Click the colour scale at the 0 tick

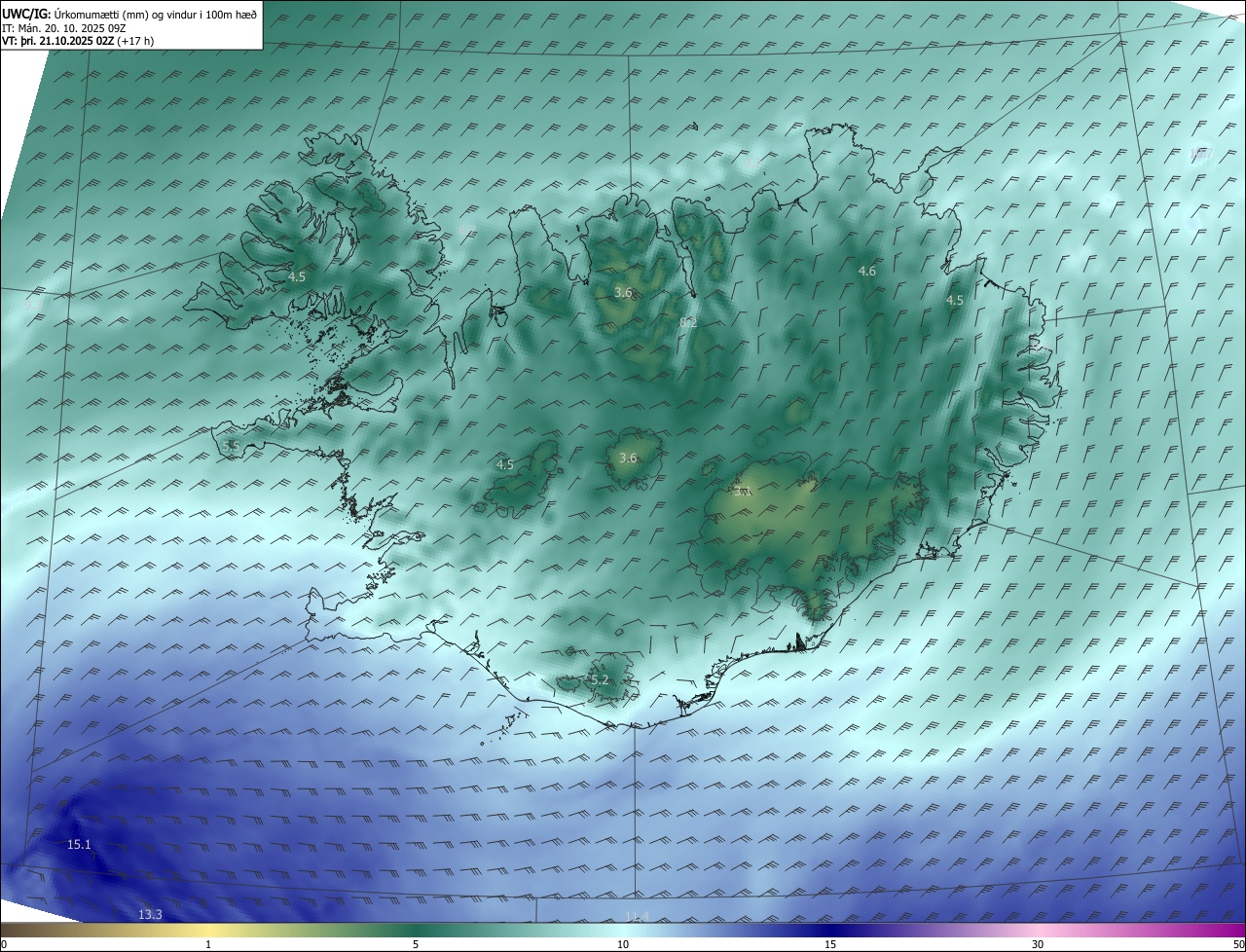coord(4,944)
